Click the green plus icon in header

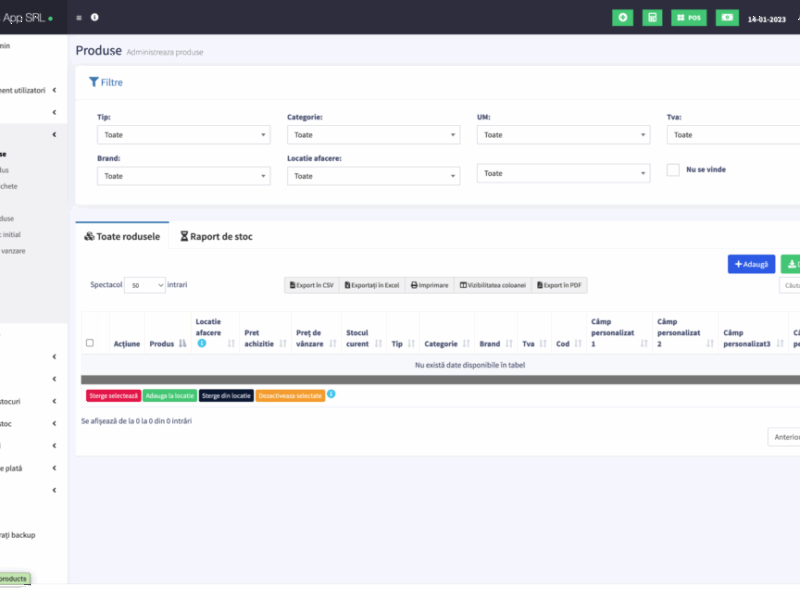click(622, 17)
